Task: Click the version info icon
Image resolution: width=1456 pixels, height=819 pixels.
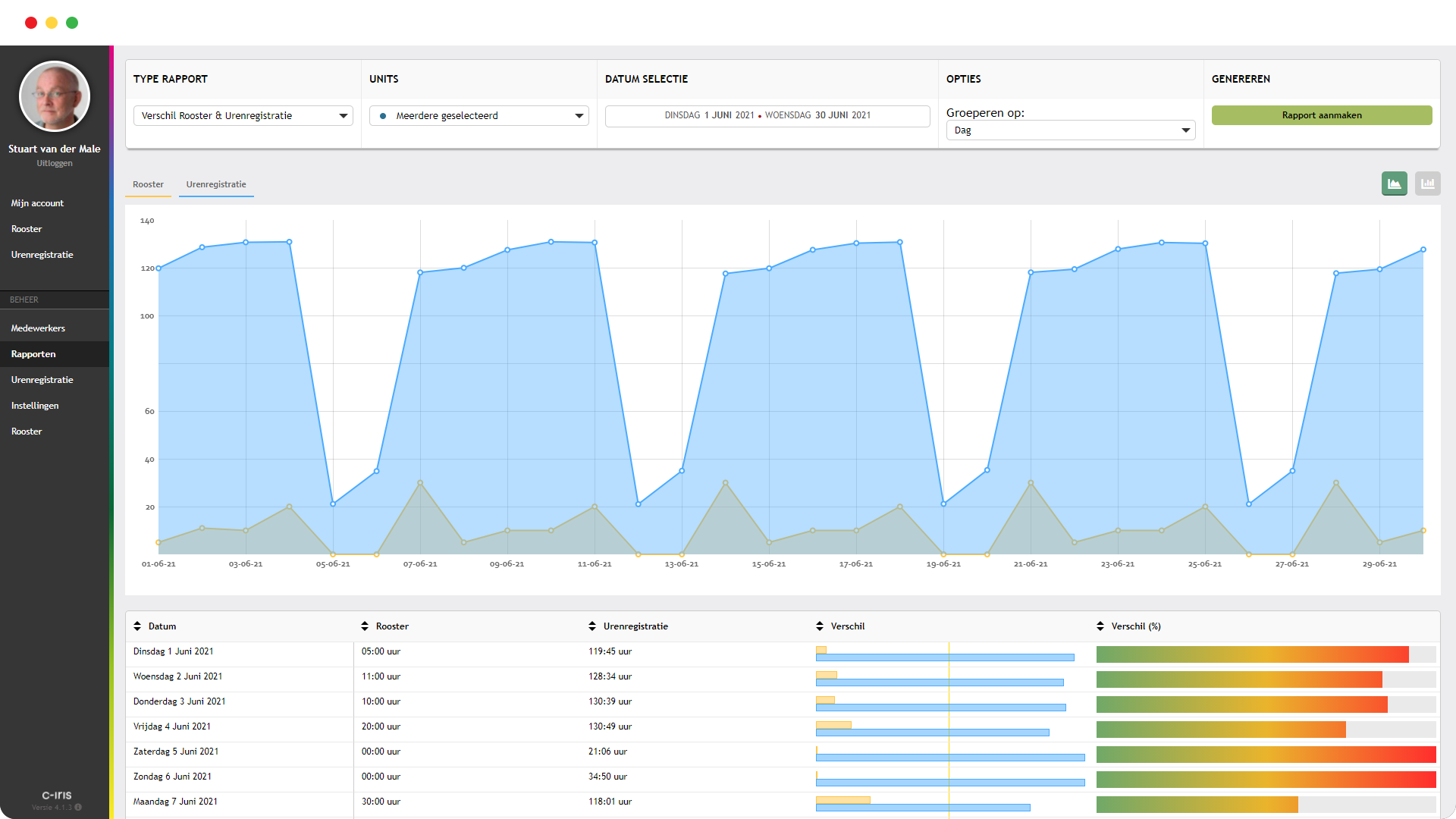Action: (78, 808)
